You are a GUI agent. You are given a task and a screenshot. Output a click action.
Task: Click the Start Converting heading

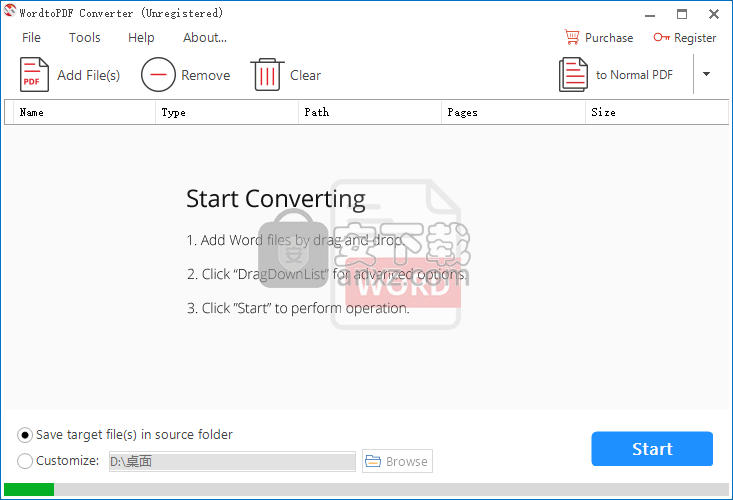(x=276, y=199)
